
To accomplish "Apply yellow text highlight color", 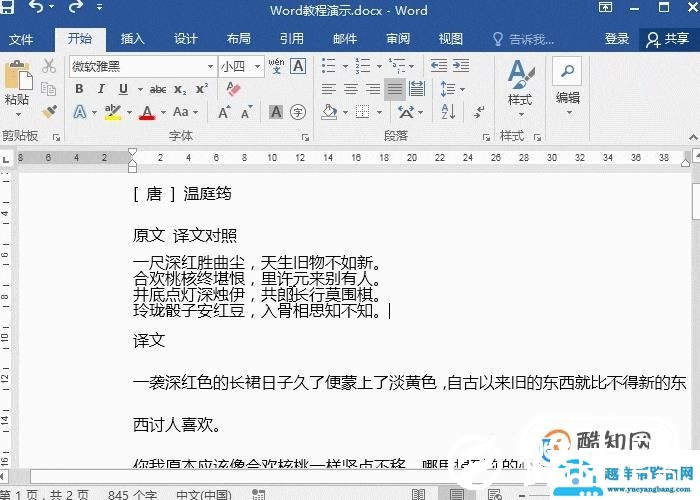I will click(113, 112).
